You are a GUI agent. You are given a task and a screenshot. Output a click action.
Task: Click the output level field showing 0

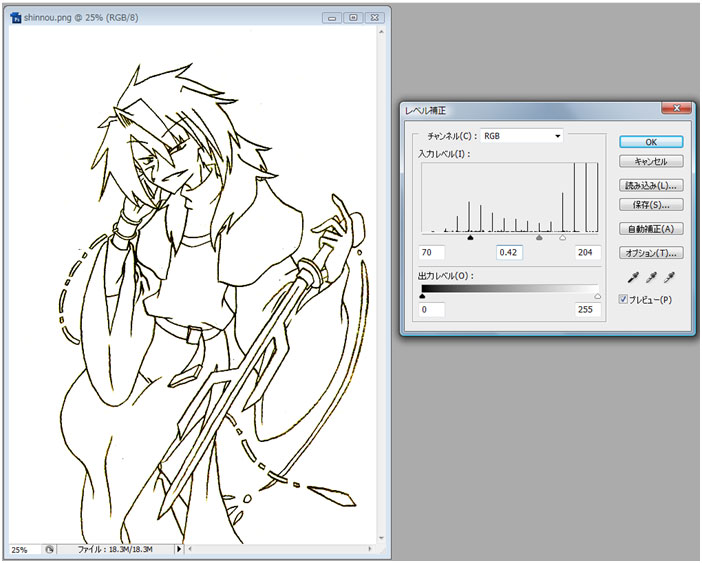pyautogui.click(x=432, y=310)
